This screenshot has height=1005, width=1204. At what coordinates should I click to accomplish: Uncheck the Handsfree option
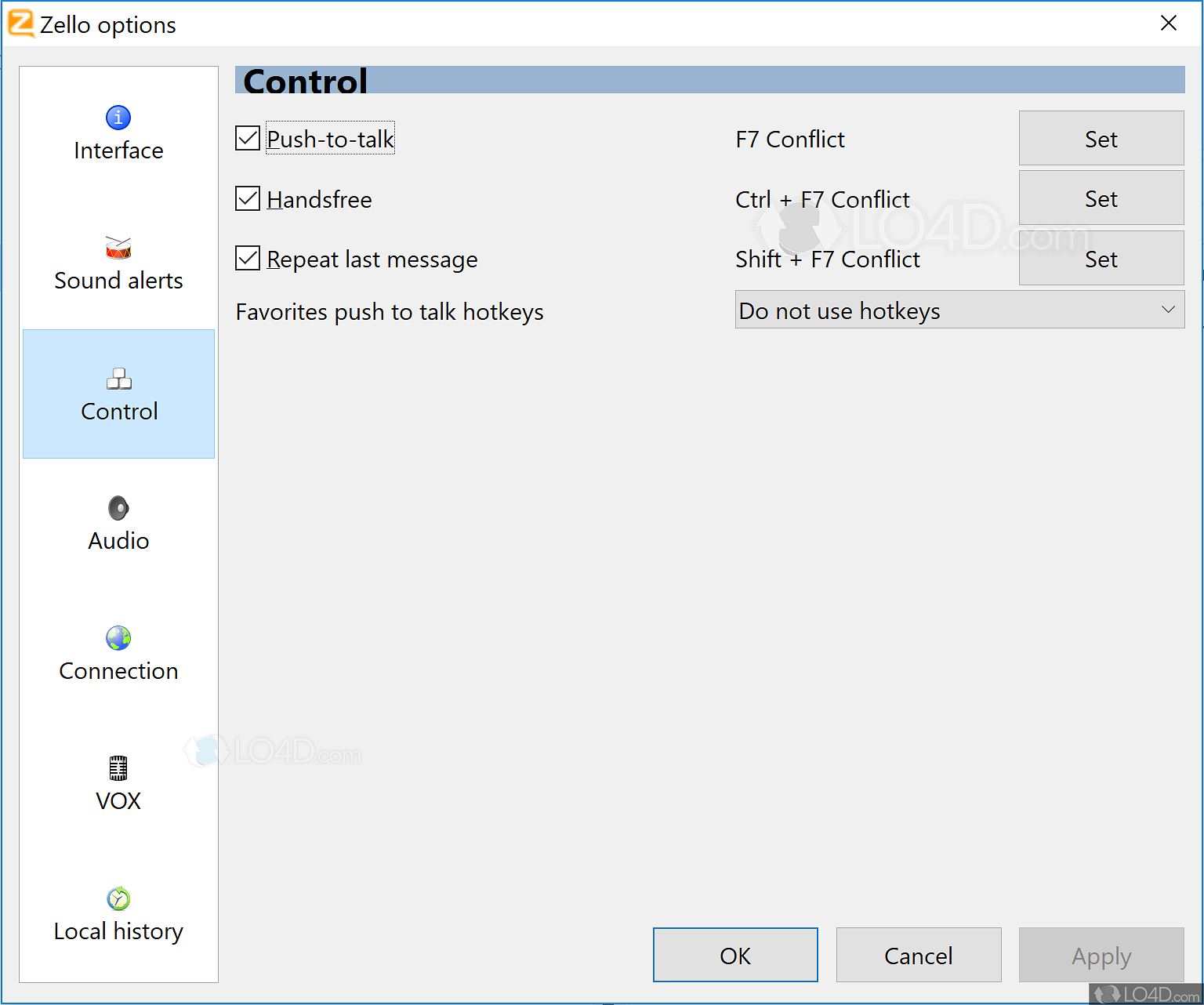[247, 198]
